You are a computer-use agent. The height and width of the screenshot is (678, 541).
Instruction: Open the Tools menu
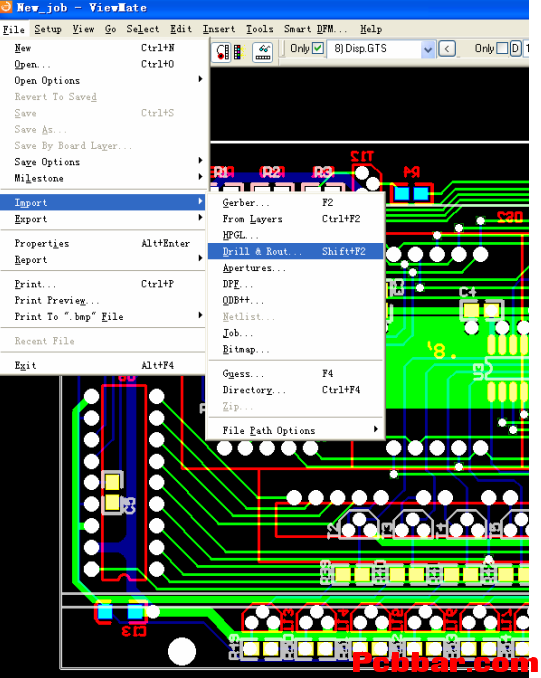tap(259, 29)
